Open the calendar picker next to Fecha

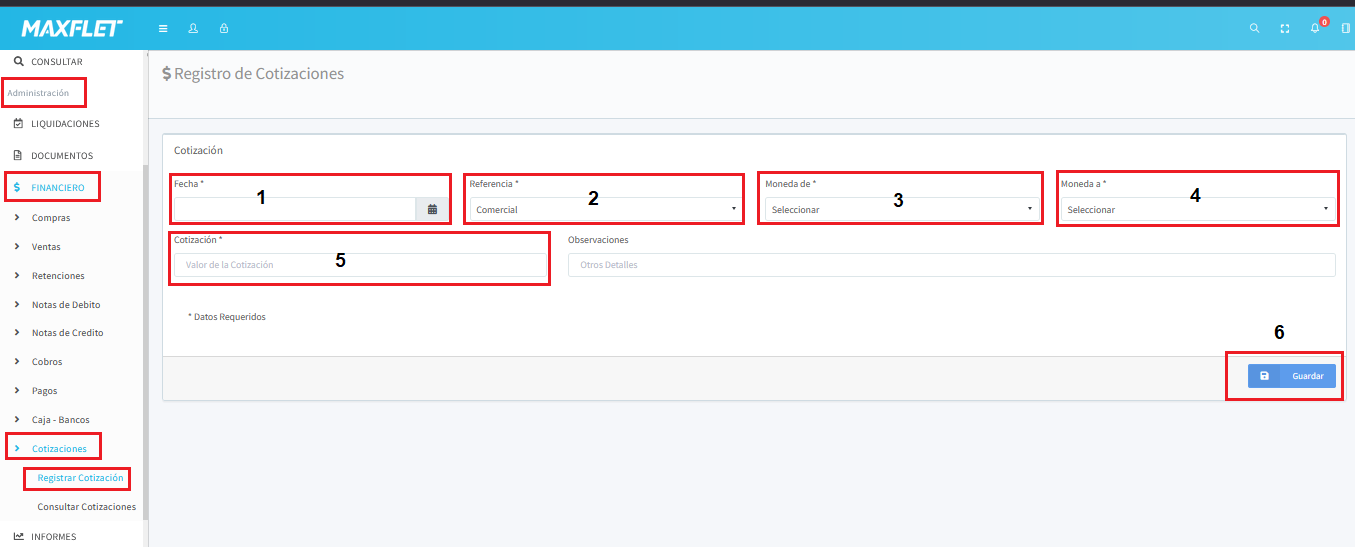(x=432, y=209)
